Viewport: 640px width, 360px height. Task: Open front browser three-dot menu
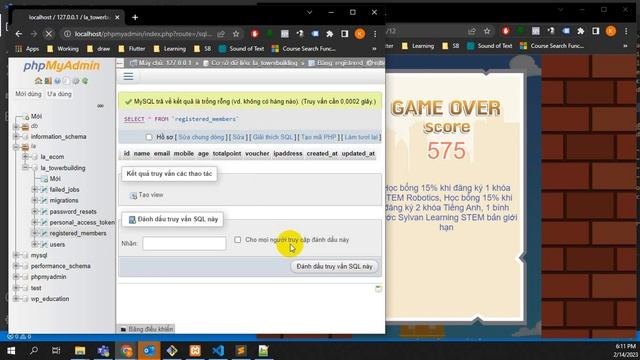tap(375, 34)
